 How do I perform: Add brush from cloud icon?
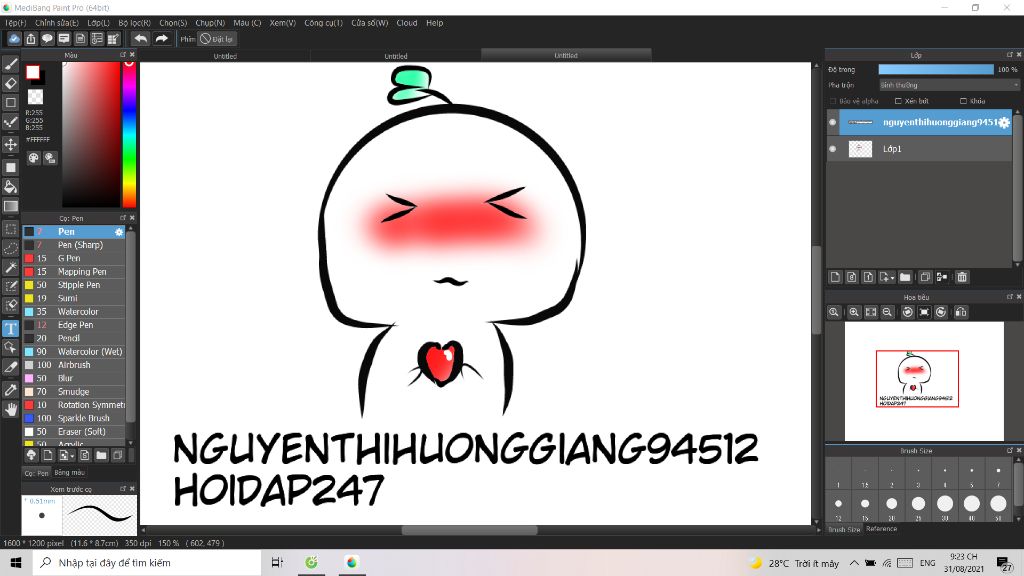31,455
